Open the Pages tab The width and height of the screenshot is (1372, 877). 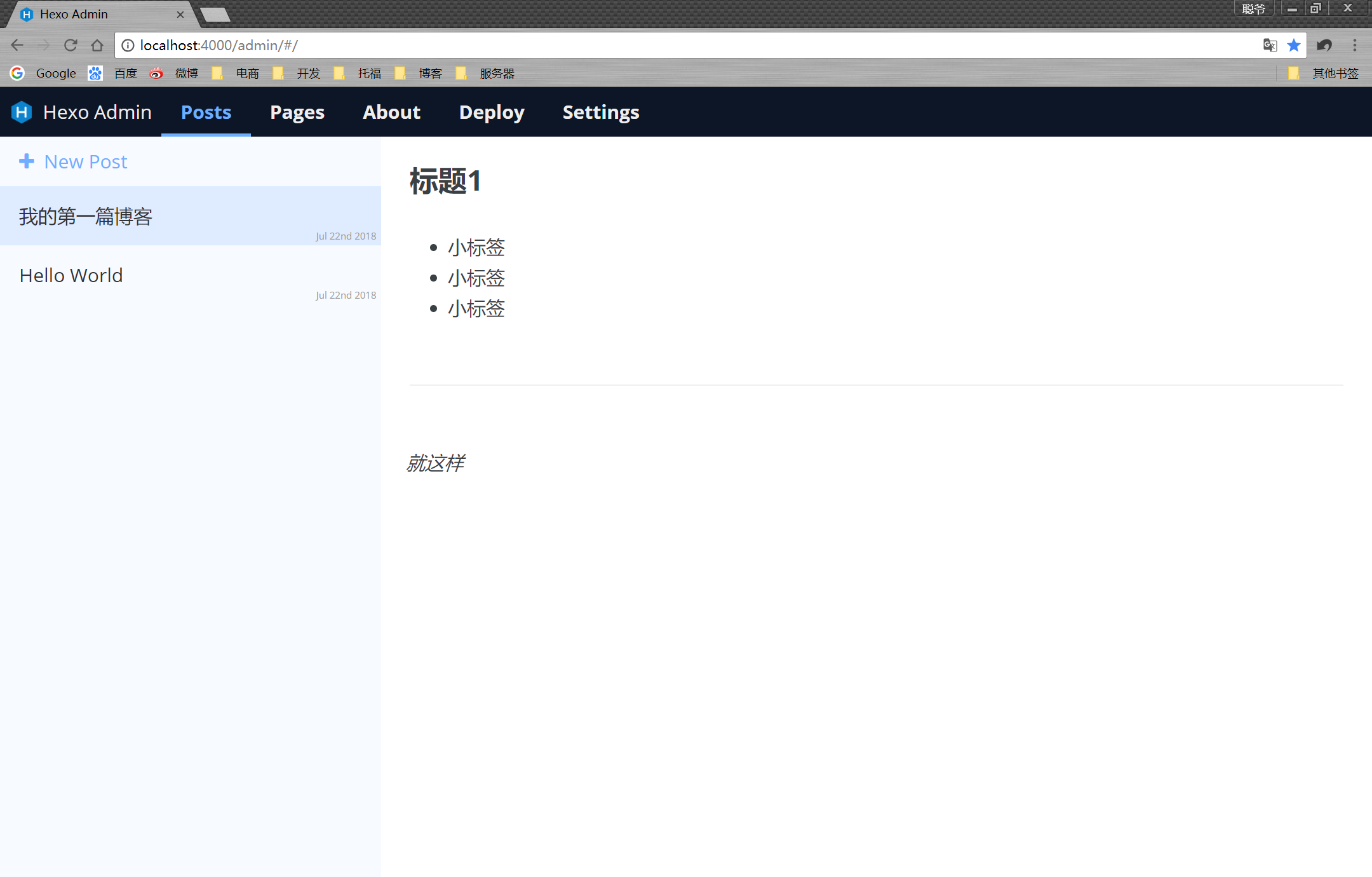click(x=297, y=112)
